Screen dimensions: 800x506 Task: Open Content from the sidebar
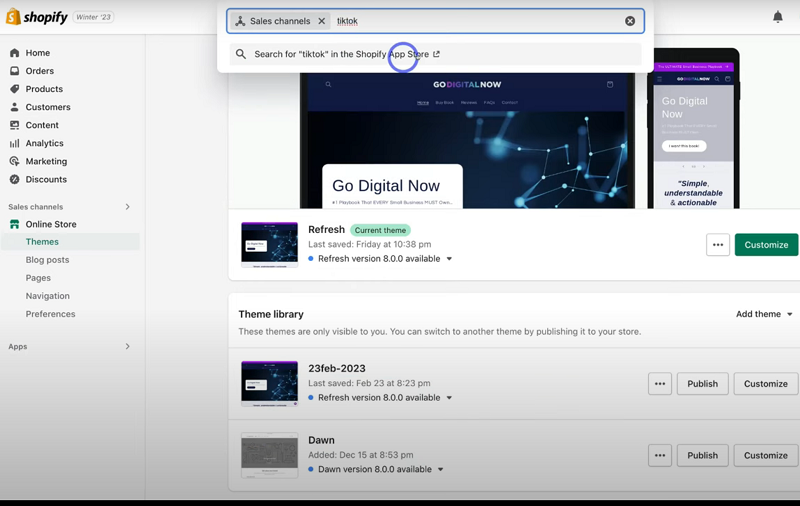coord(42,125)
